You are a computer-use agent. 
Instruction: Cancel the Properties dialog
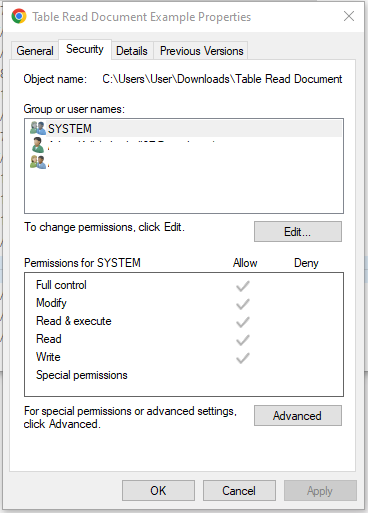[239, 490]
